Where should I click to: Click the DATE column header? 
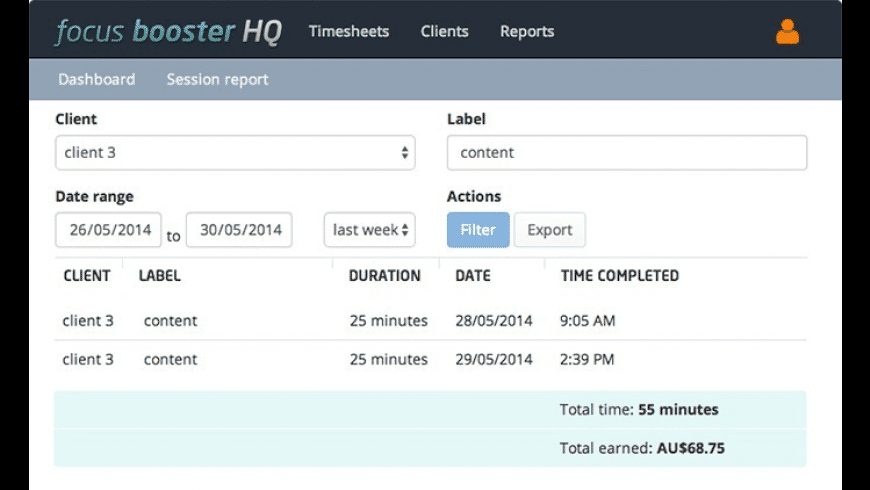(473, 276)
